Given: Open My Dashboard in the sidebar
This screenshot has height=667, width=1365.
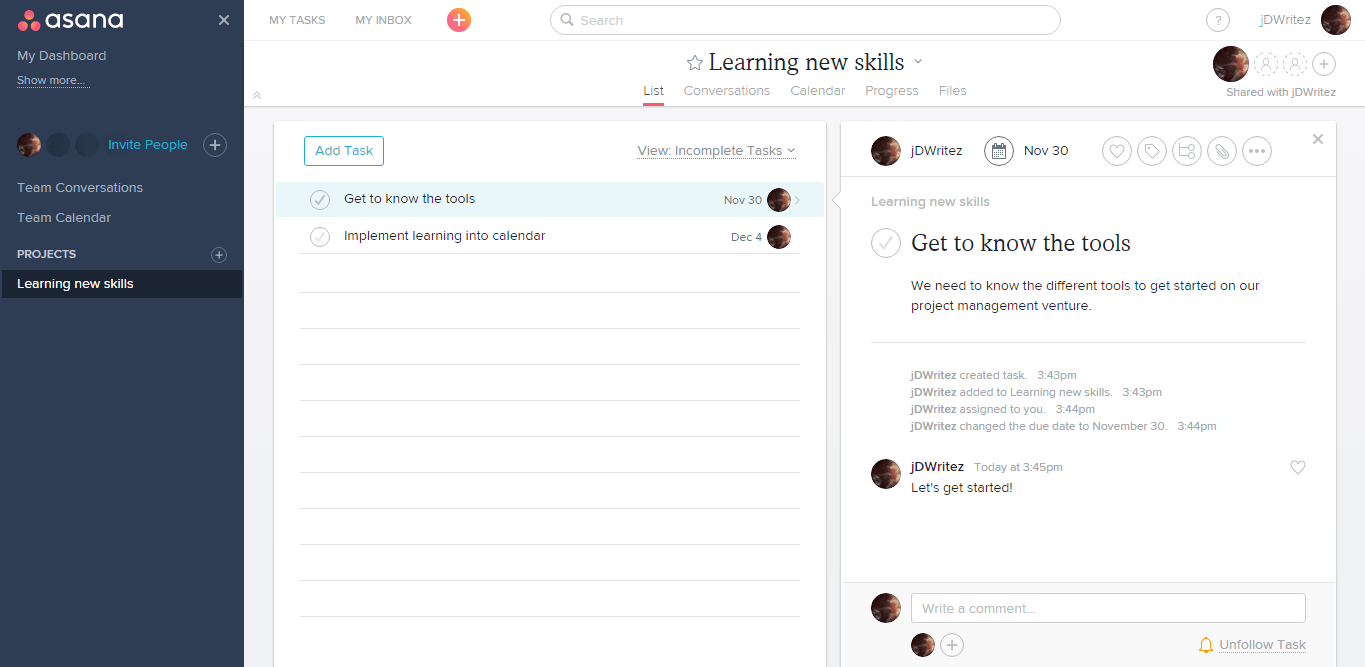Looking at the screenshot, I should click(61, 56).
